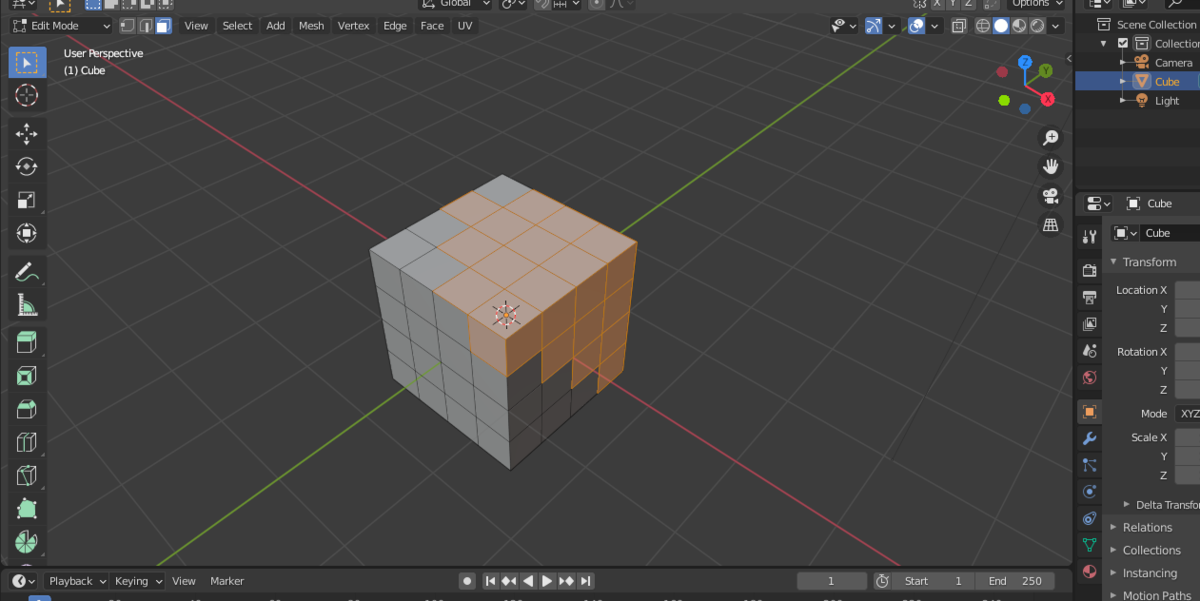Enable face select mode
This screenshot has width=1200, height=601.
click(163, 26)
